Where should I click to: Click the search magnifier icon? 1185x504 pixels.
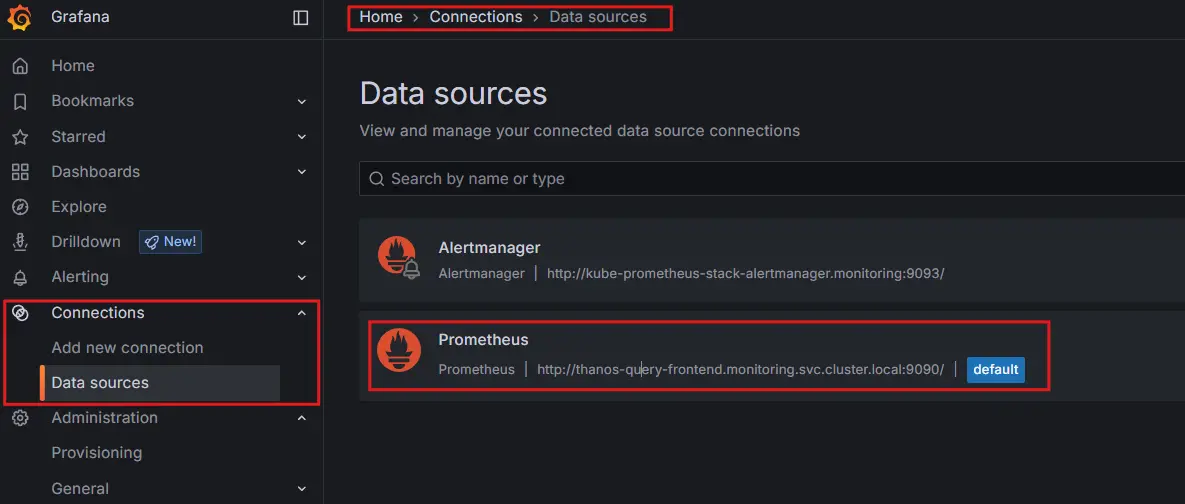point(376,179)
